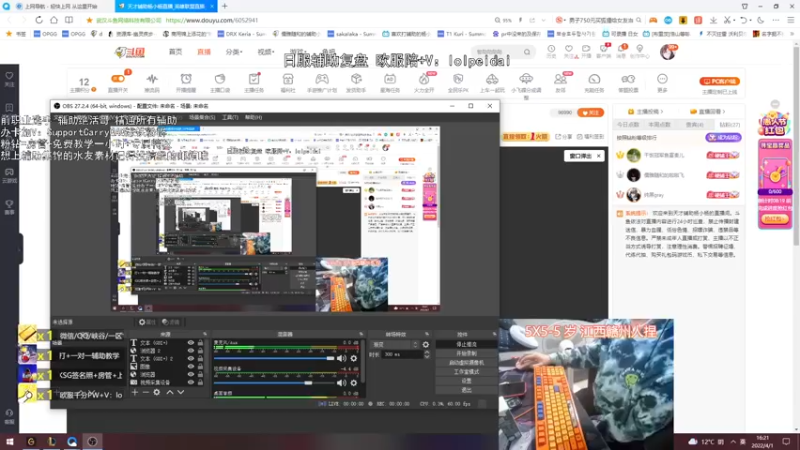
Task: Click the user avatar in the Douyu header
Action: click(667, 52)
